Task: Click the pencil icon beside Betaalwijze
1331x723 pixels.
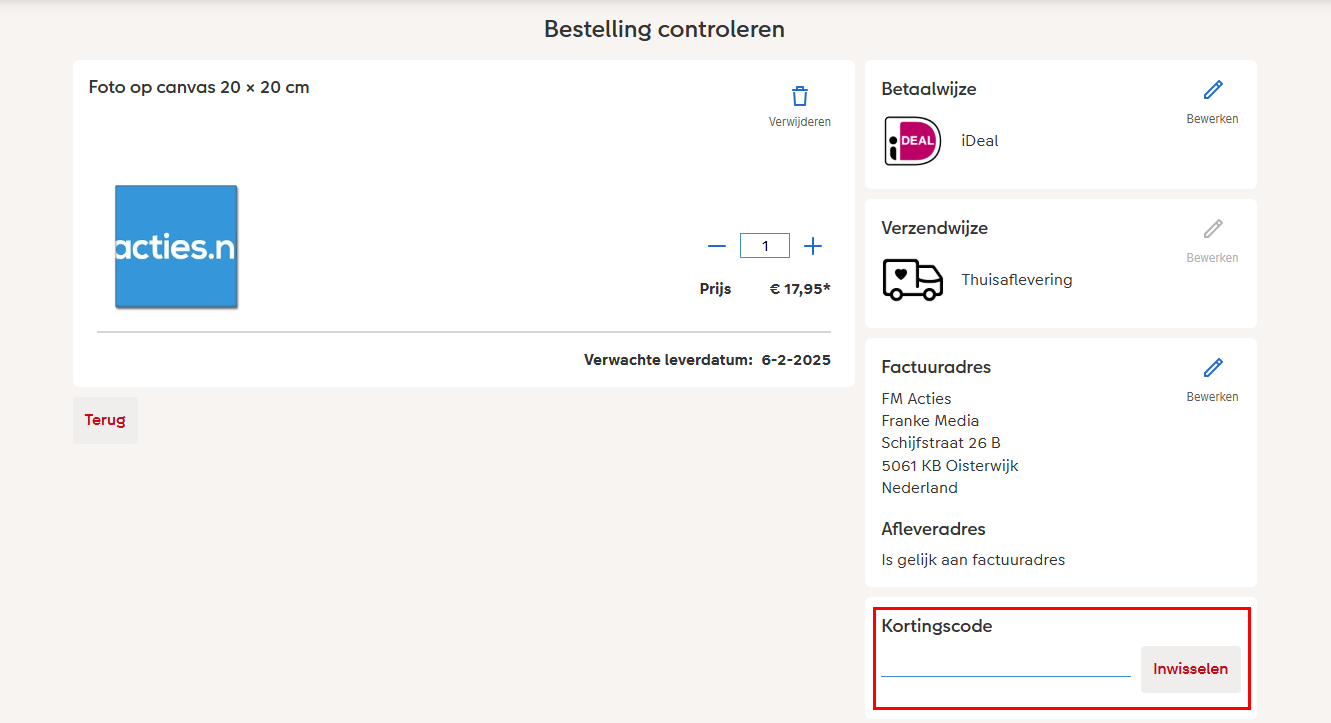Action: (x=1212, y=89)
